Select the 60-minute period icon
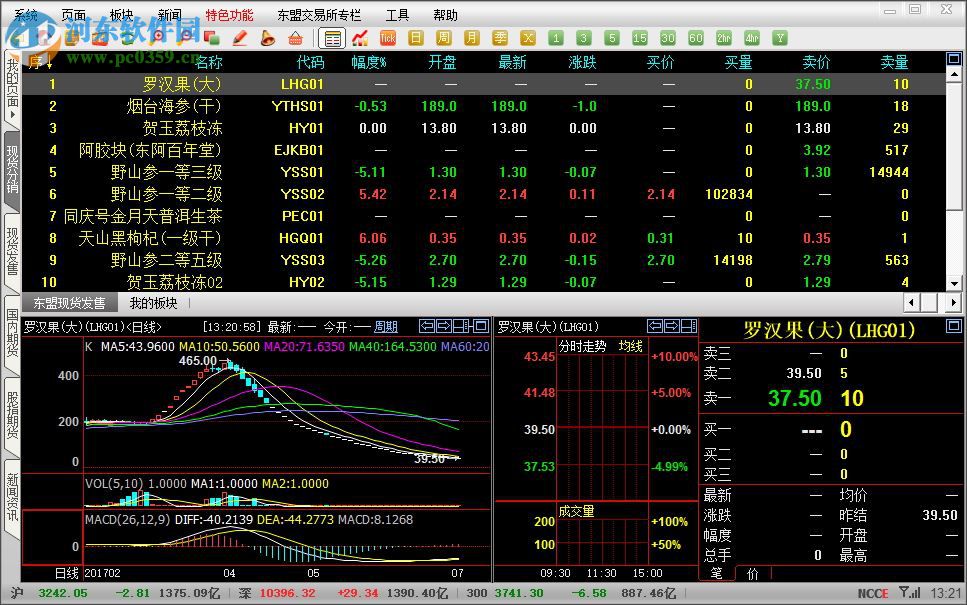Screen dimensions: 967x605 click(x=696, y=38)
